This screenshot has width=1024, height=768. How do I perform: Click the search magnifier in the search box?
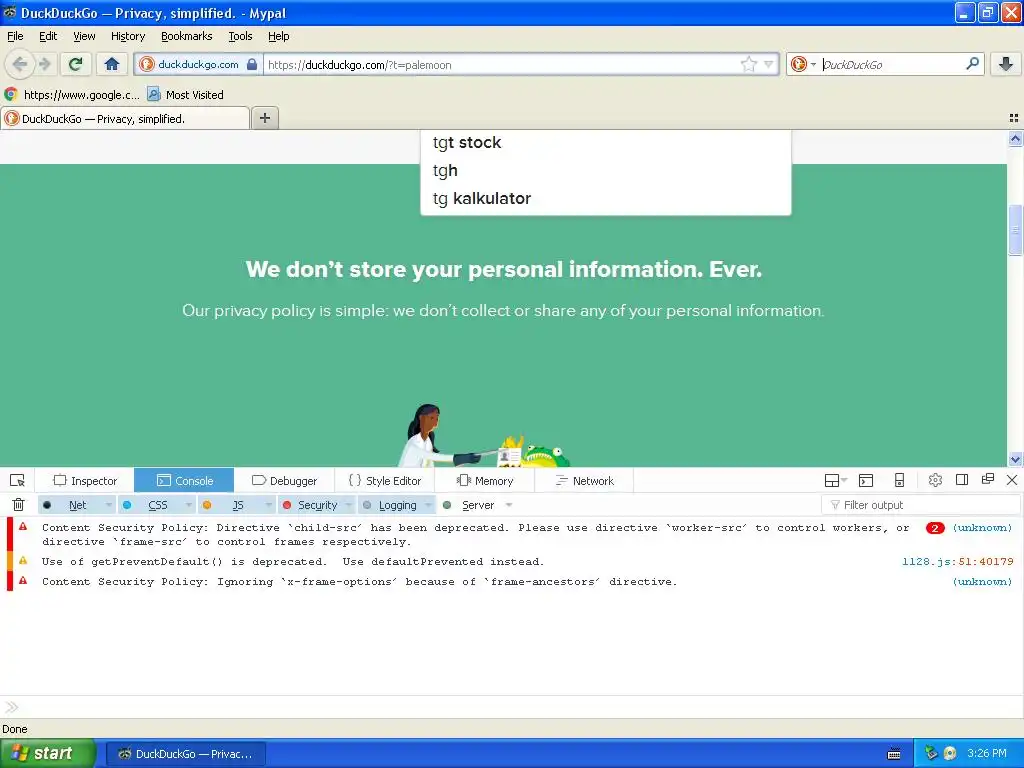(x=972, y=64)
